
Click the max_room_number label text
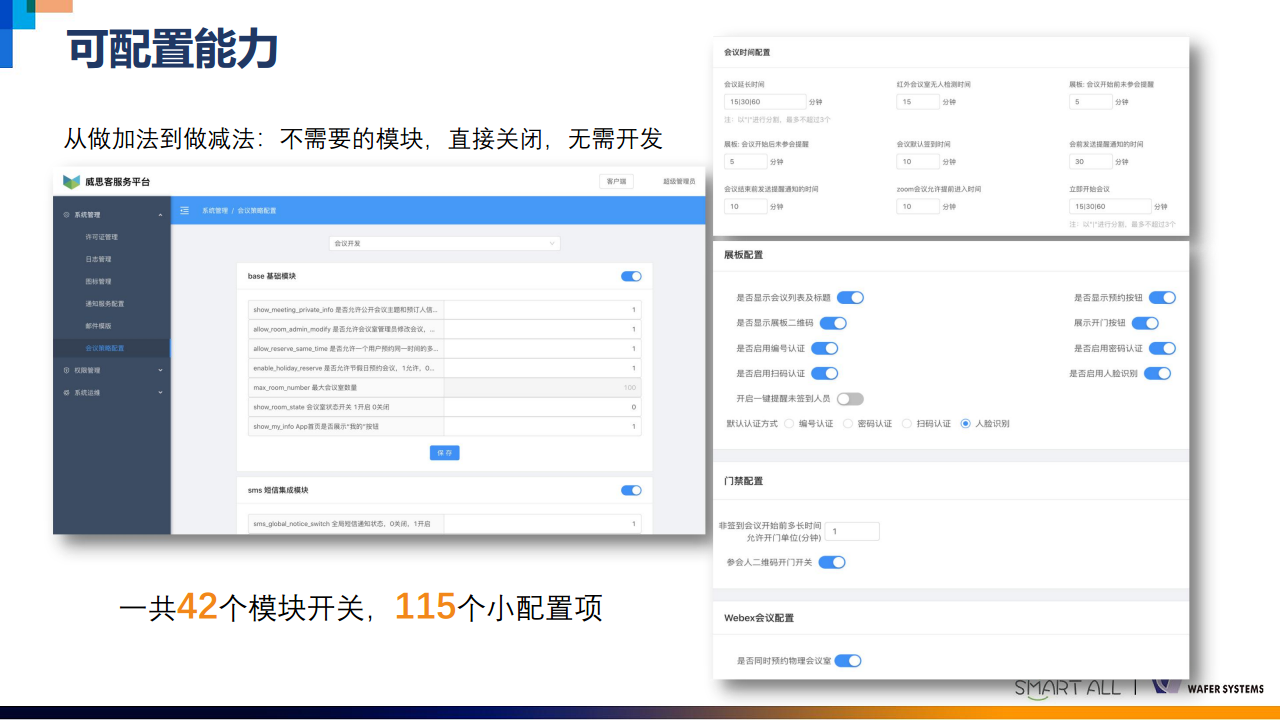click(x=304, y=388)
